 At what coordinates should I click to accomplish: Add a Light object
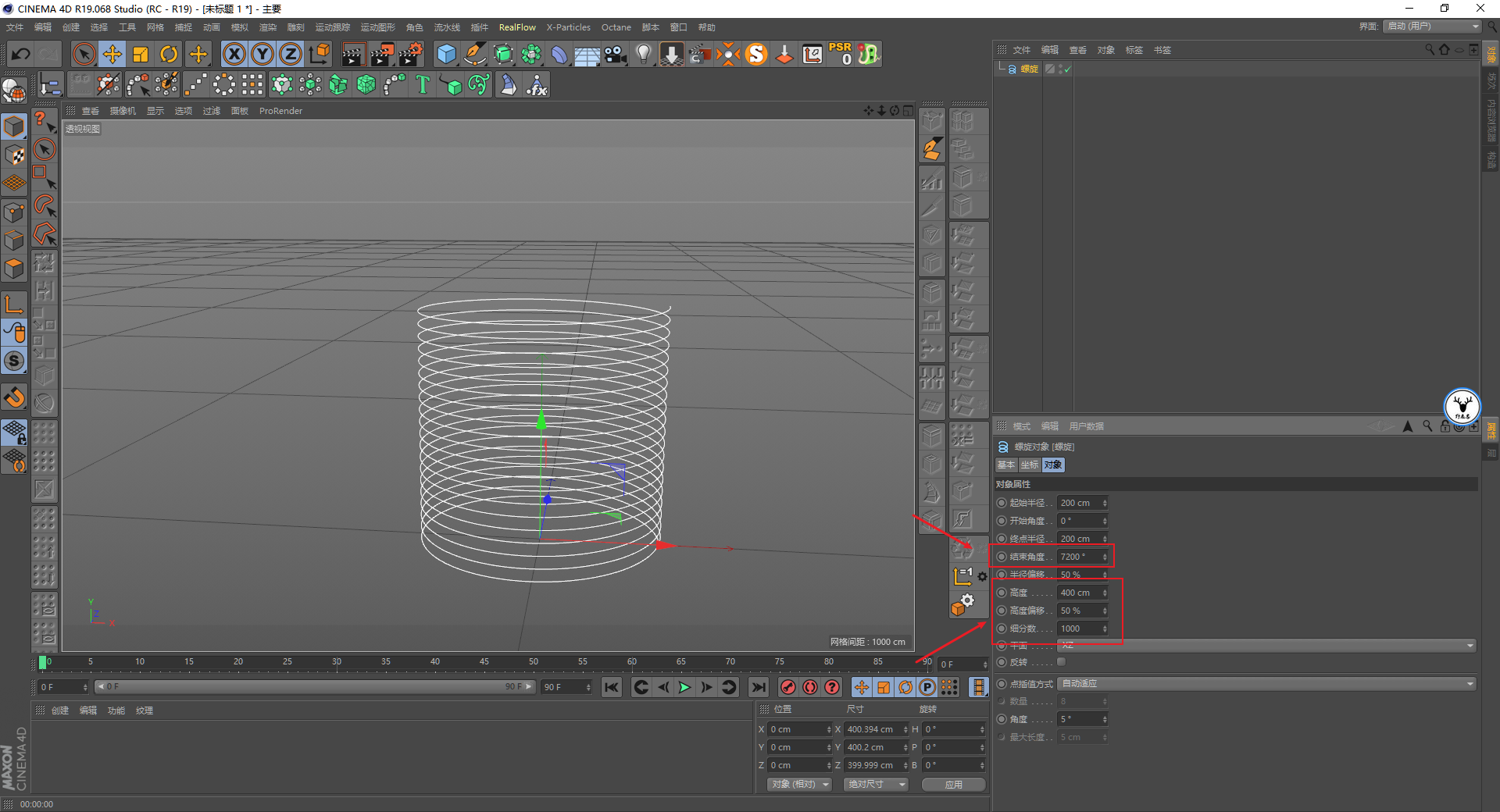(643, 54)
